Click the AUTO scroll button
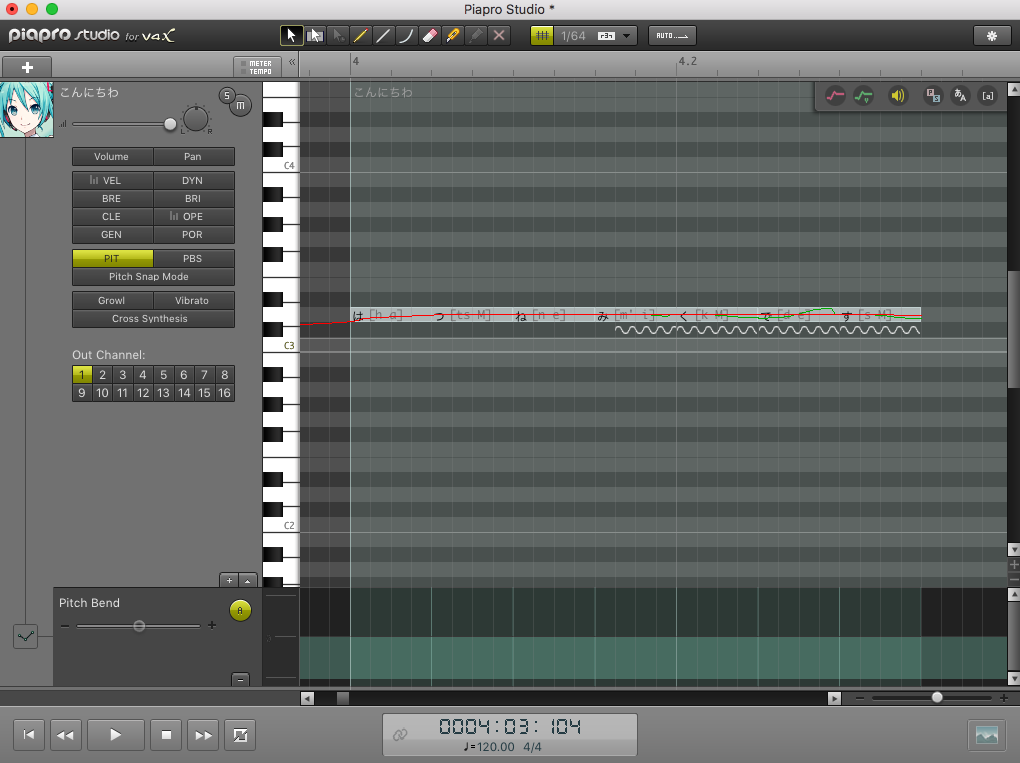The image size is (1020, 763). [x=672, y=36]
